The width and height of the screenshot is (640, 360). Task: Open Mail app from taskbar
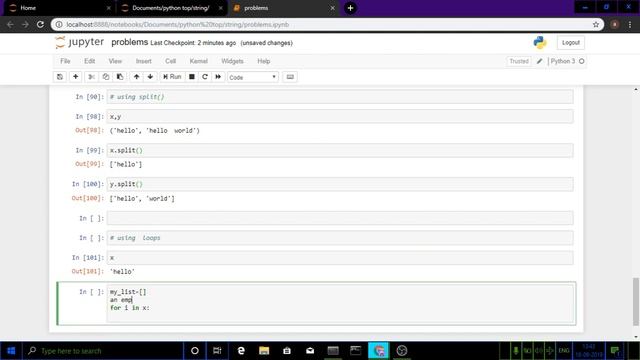[x=310, y=351]
